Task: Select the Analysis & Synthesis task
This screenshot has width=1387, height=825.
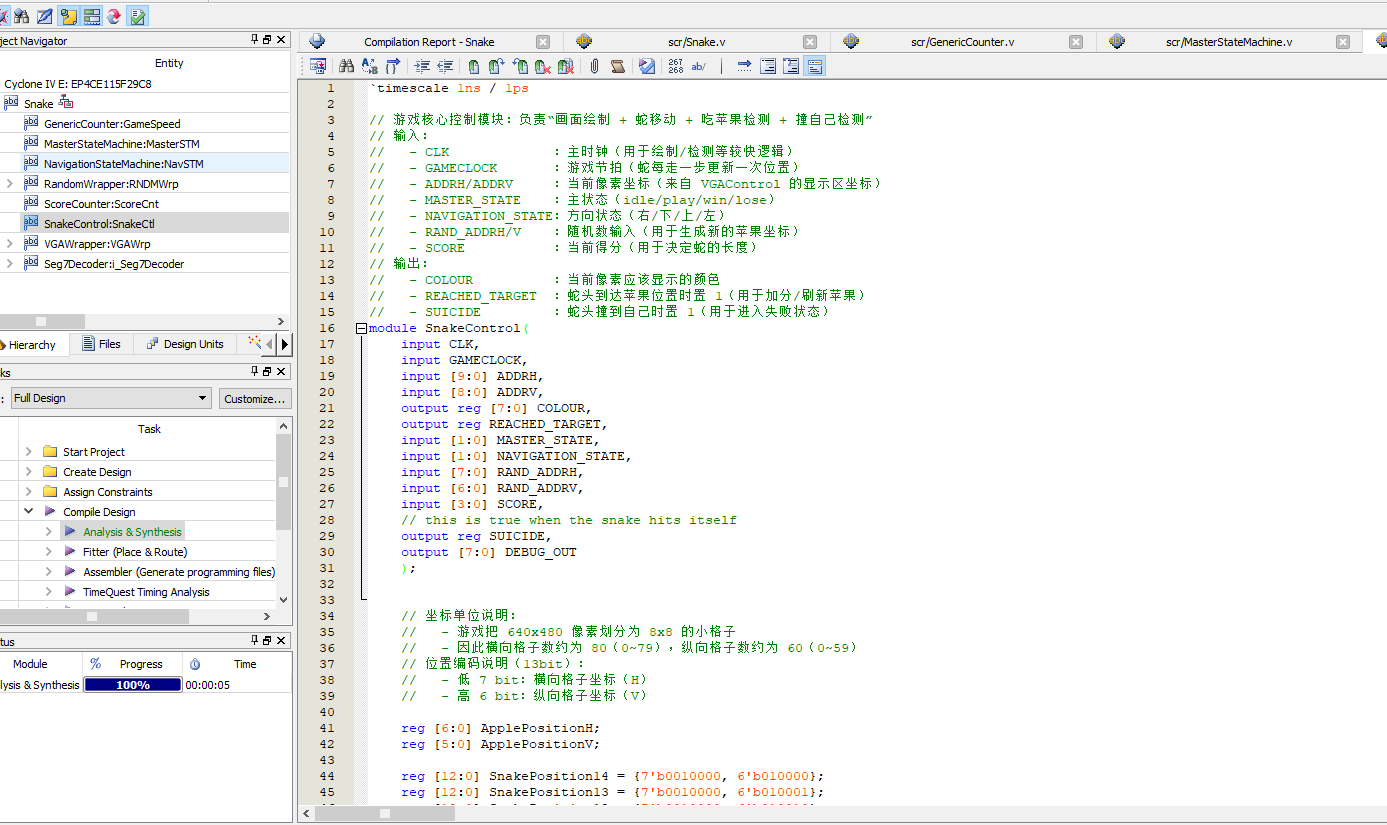Action: pyautogui.click(x=132, y=532)
